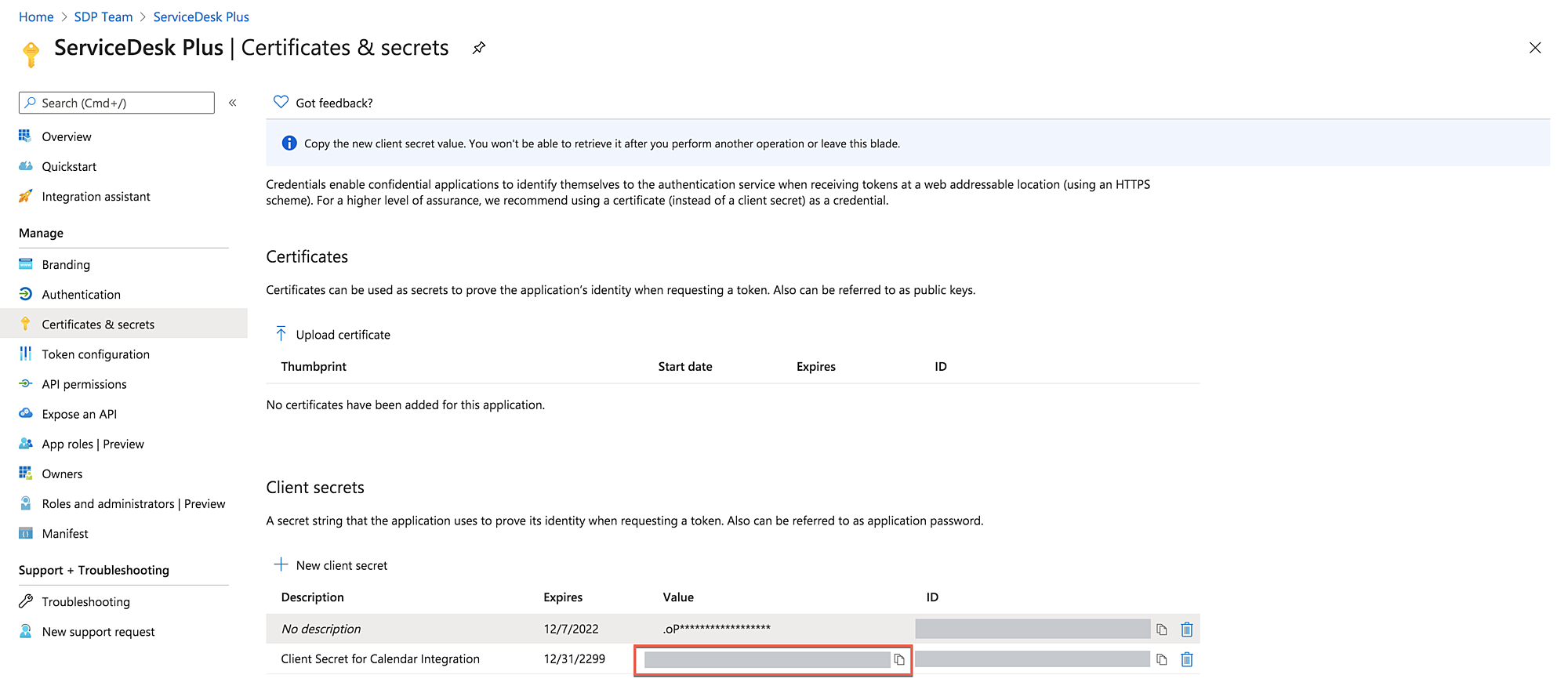This screenshot has width=1568, height=693.
Task: Select Certificates & secrets in sidebar
Action: click(x=98, y=324)
